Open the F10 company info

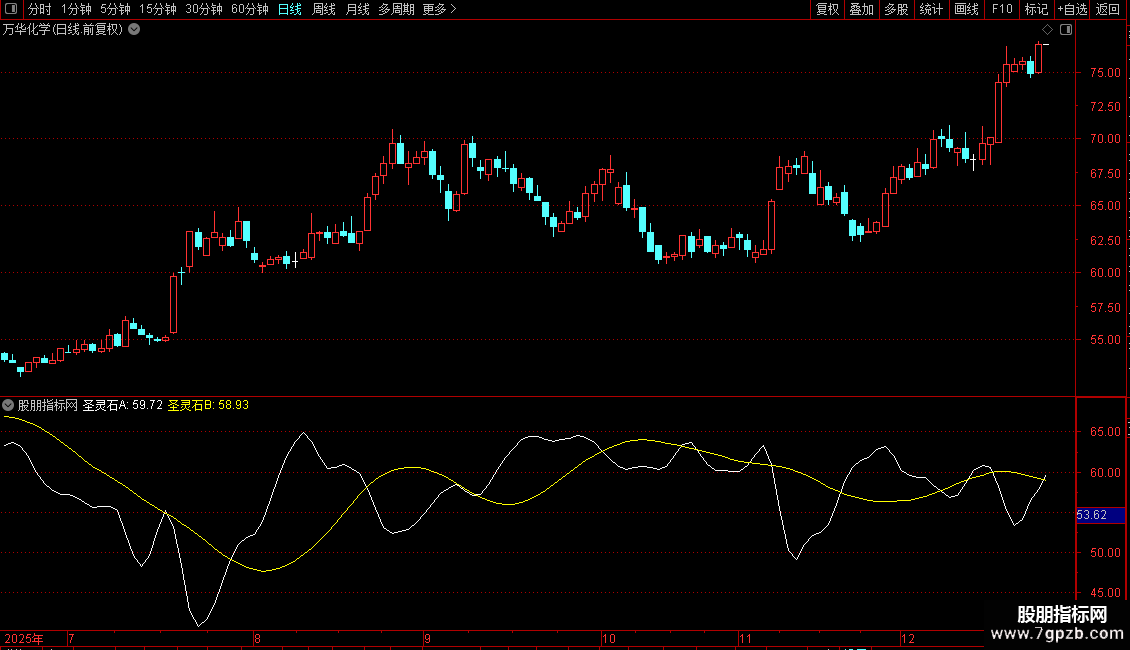click(1001, 9)
